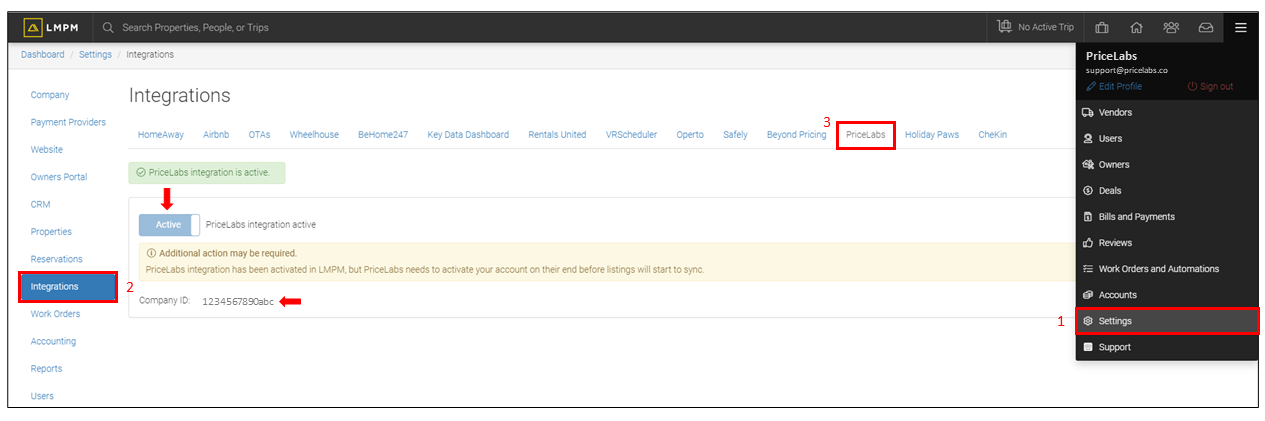The width and height of the screenshot is (1265, 421).
Task: Switch to the CheKin tab
Action: tap(992, 134)
